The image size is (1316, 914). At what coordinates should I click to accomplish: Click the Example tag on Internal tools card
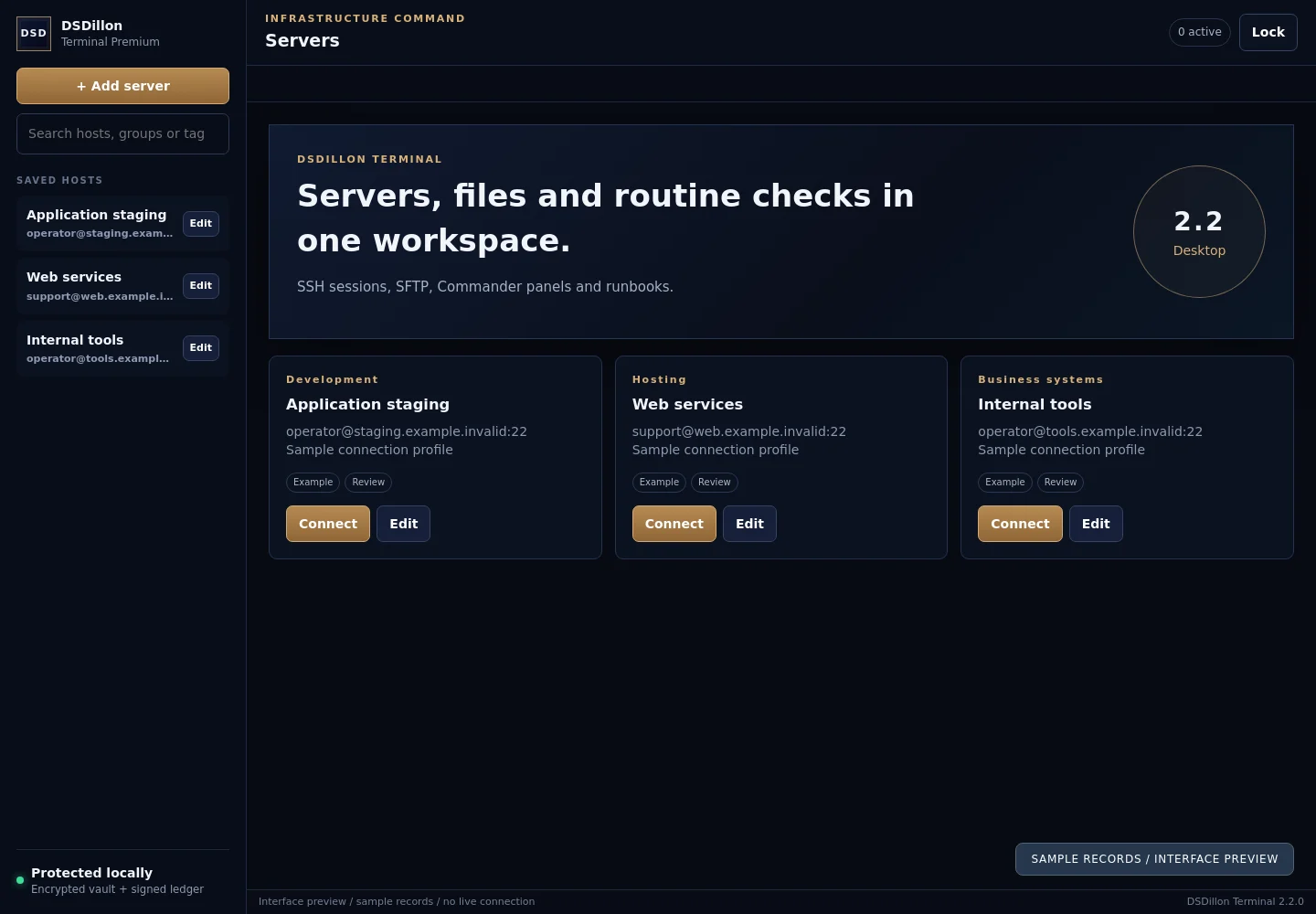pos(1005,482)
